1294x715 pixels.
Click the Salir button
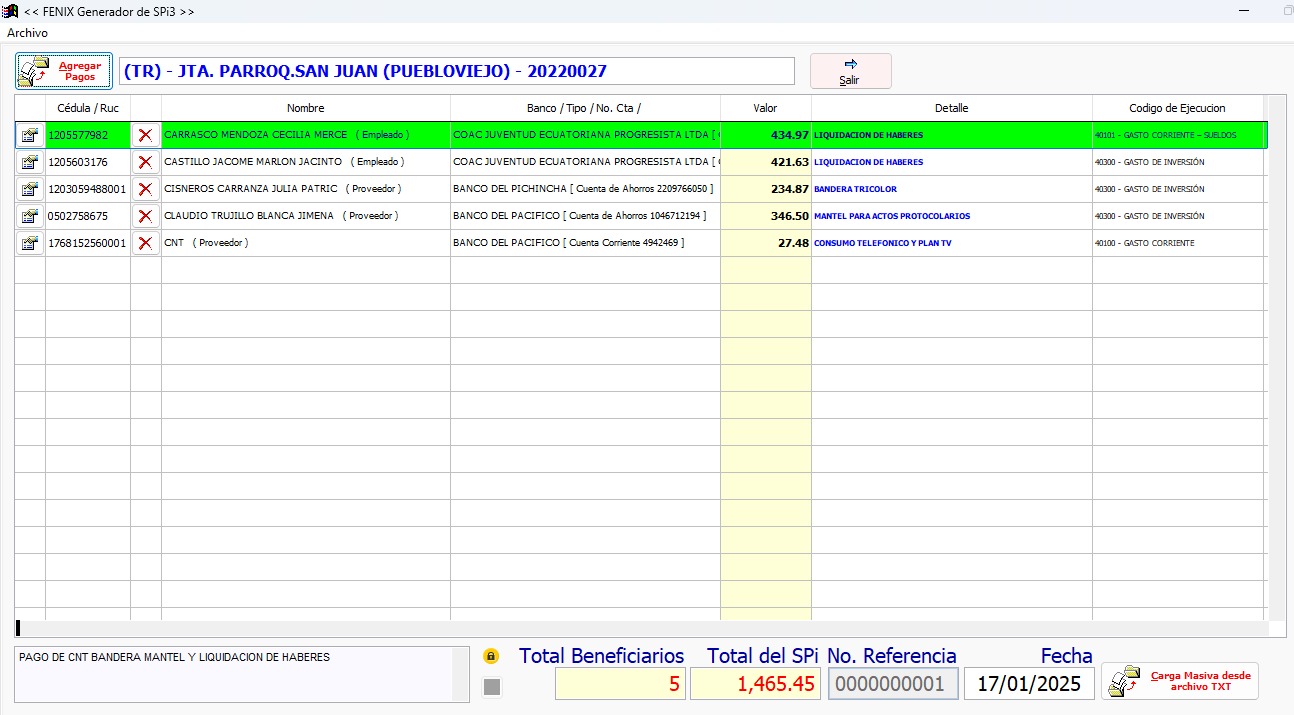coord(850,71)
